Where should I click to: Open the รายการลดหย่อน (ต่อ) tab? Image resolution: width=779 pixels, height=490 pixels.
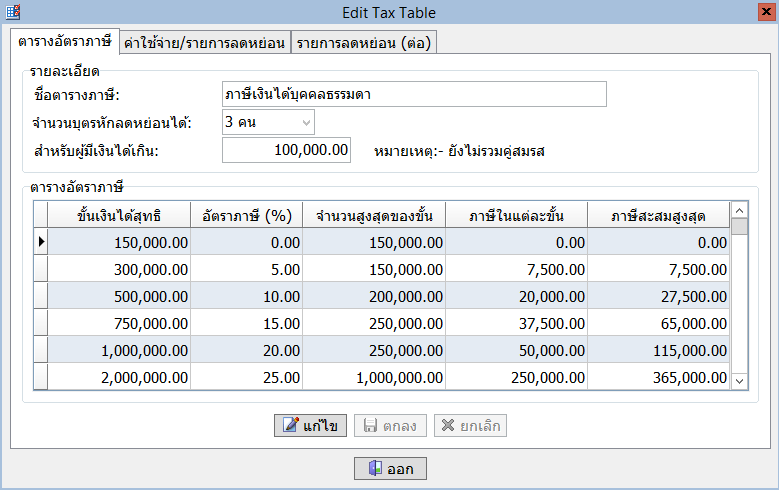point(364,42)
